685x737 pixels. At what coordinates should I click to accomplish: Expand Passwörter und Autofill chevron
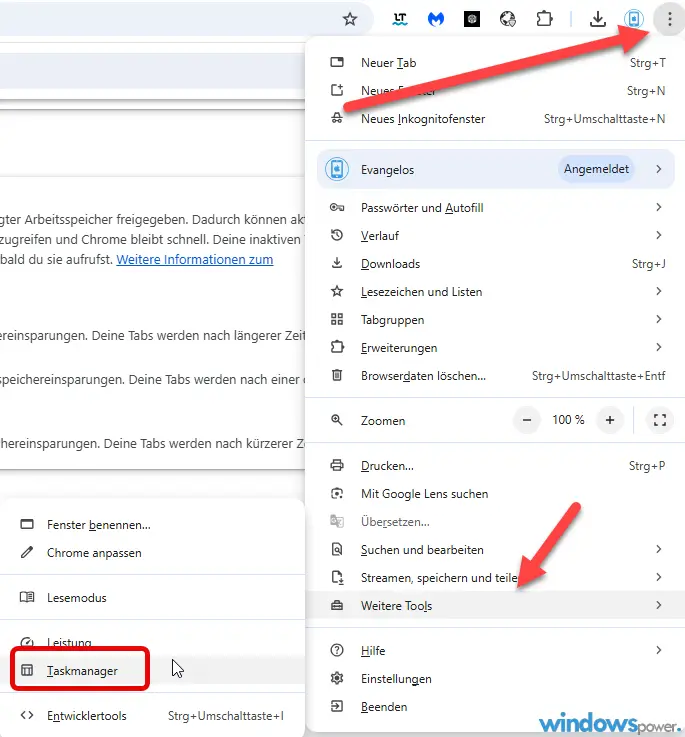659,207
